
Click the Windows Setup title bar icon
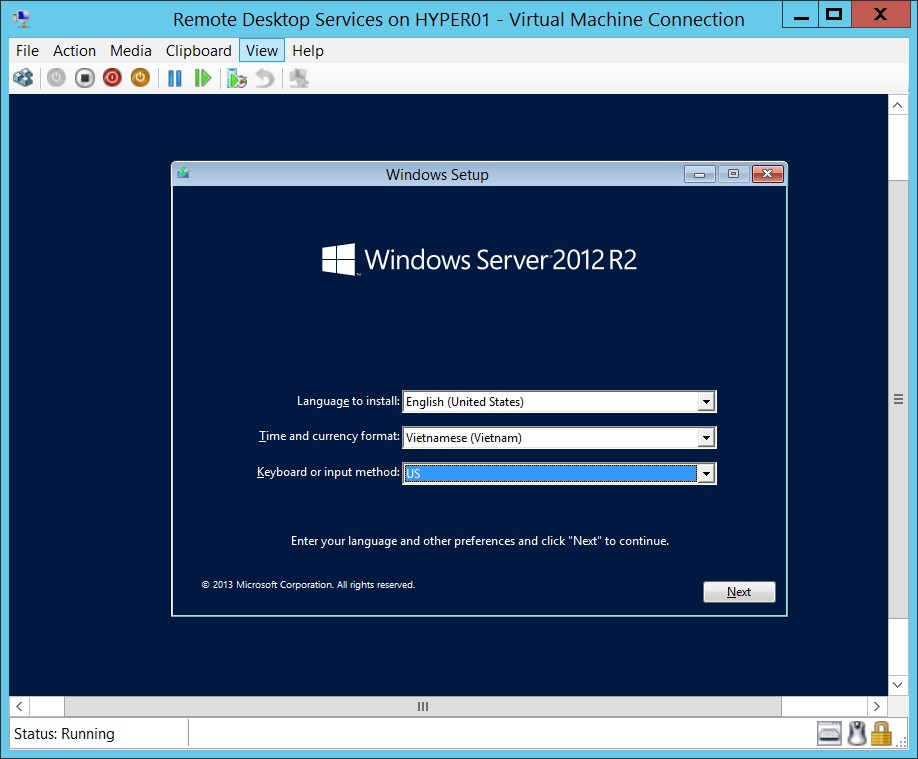183,173
